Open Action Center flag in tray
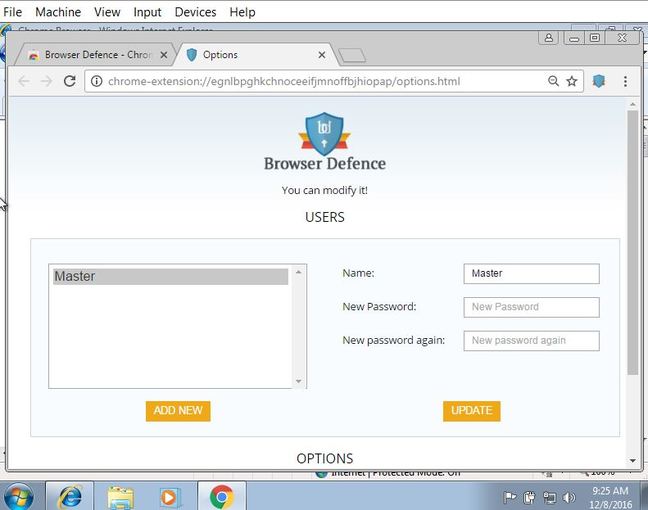This screenshot has height=510, width=648. point(510,497)
